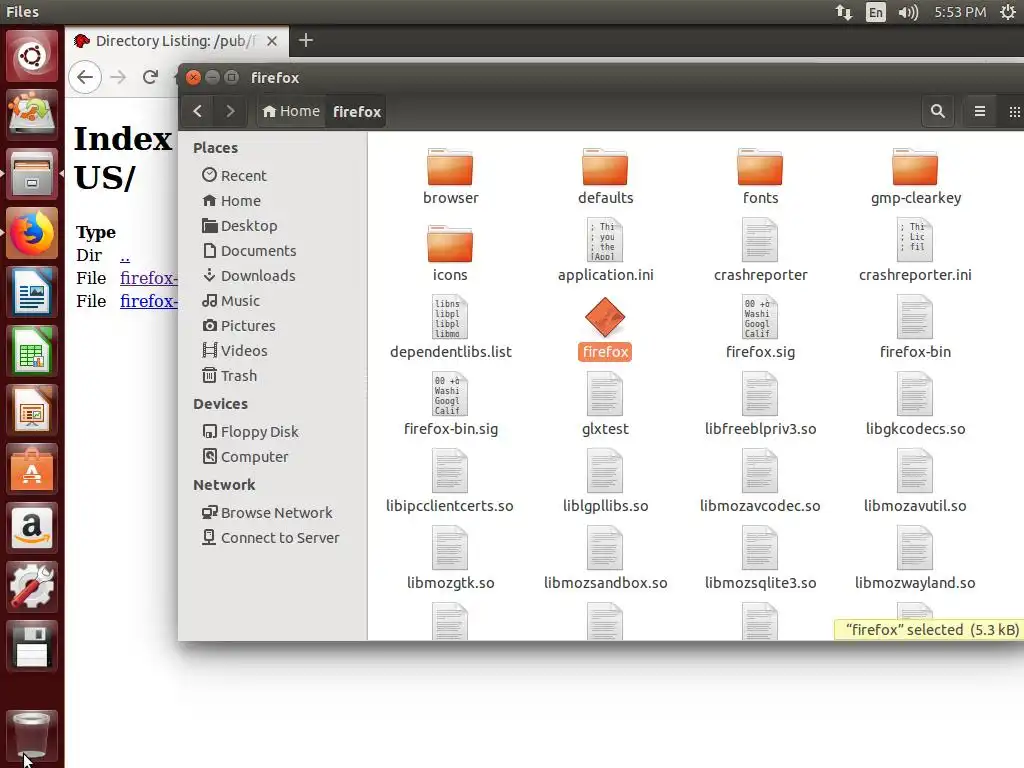Go forward in Files window
Screen dimensions: 1024x768
coord(230,111)
